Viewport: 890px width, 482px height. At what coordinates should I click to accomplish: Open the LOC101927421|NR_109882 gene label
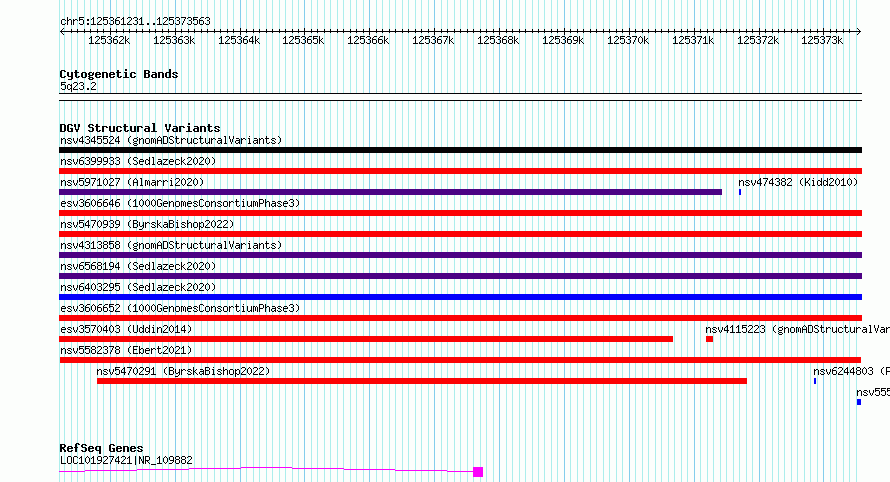126,460
